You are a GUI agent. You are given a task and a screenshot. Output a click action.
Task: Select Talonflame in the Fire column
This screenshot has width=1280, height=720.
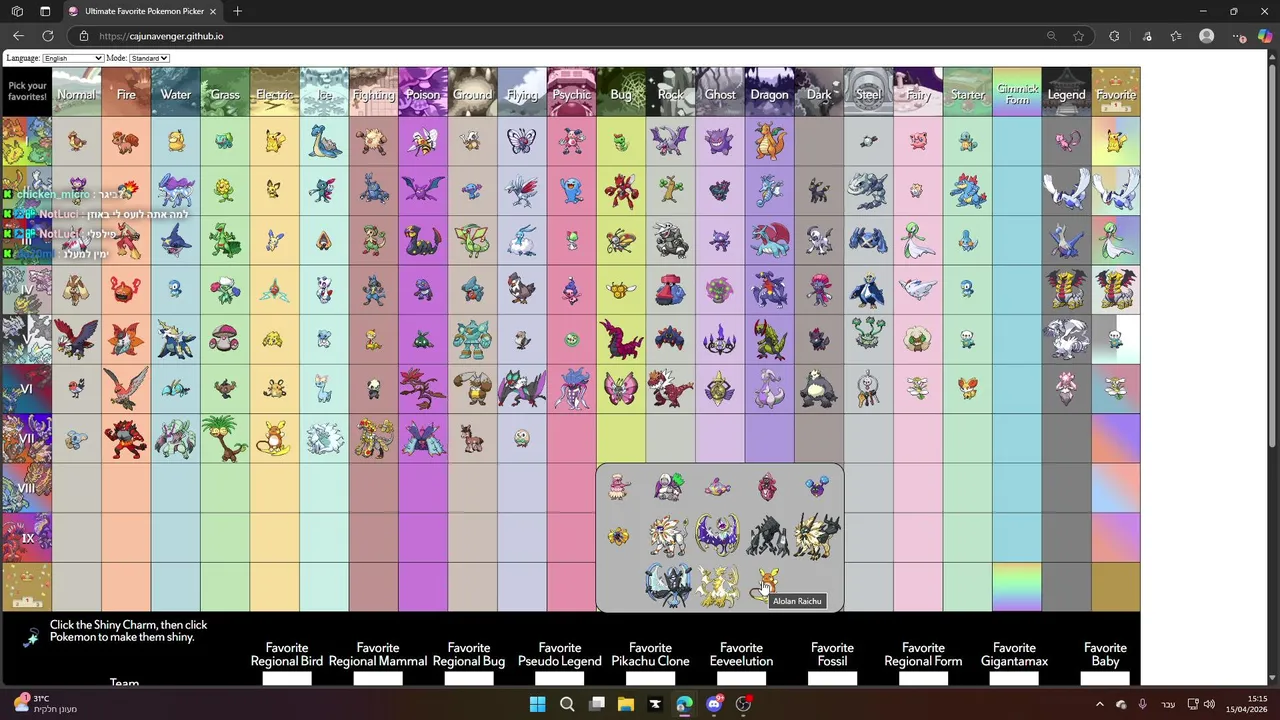coord(126,388)
